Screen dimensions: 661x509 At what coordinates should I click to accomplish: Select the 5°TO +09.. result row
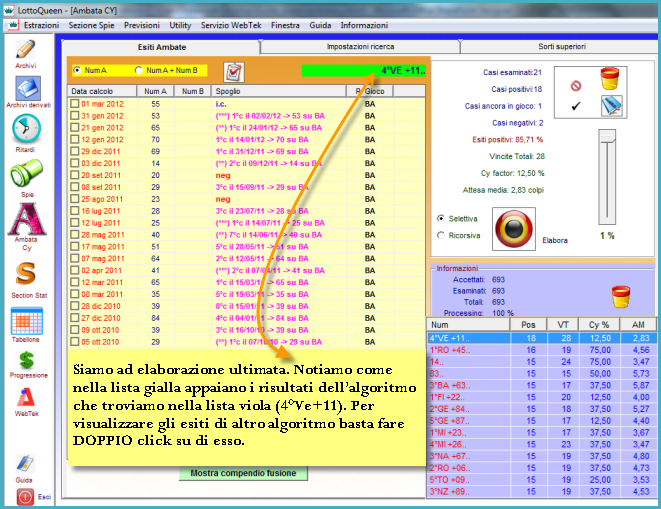pos(542,480)
